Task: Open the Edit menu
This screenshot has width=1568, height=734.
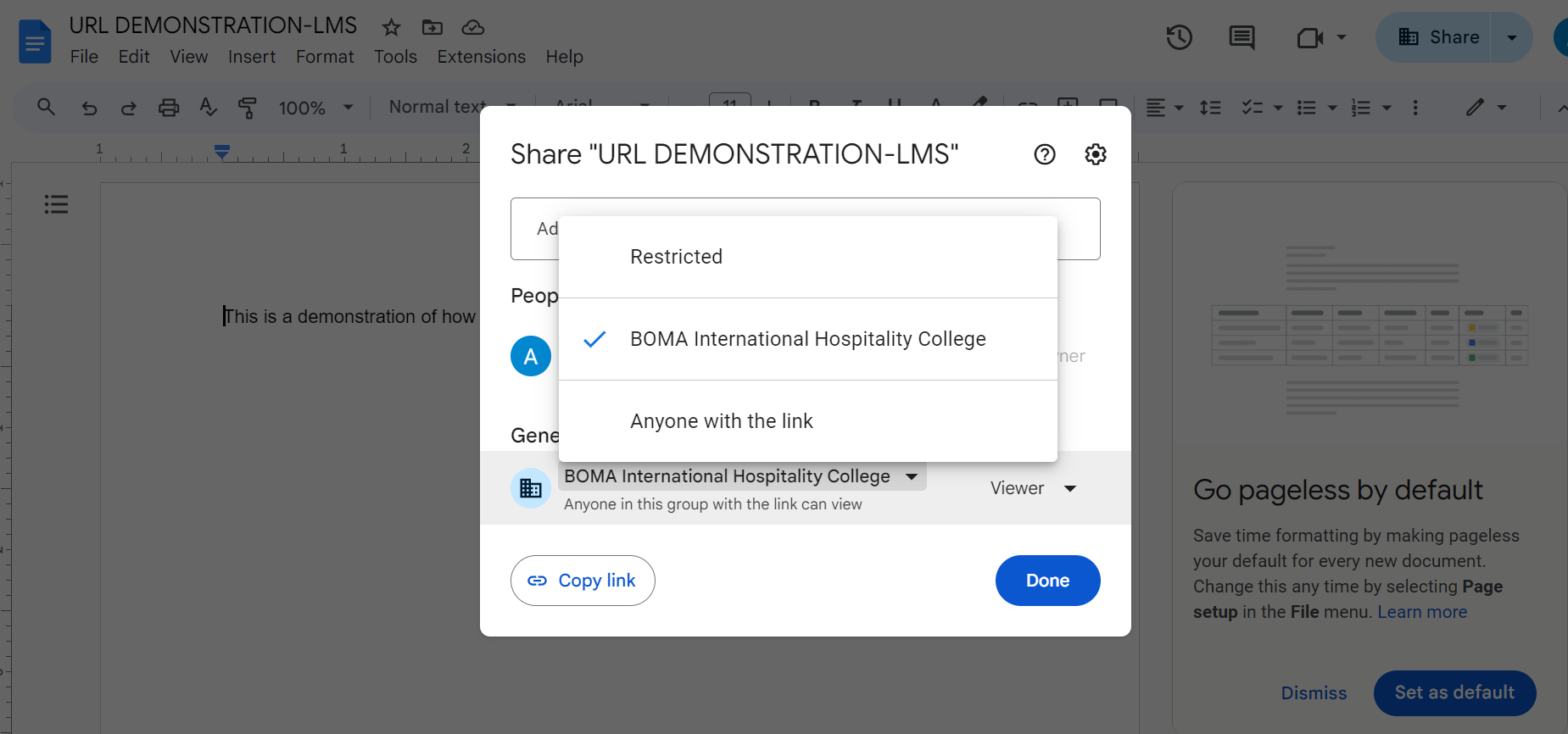Action: [134, 57]
